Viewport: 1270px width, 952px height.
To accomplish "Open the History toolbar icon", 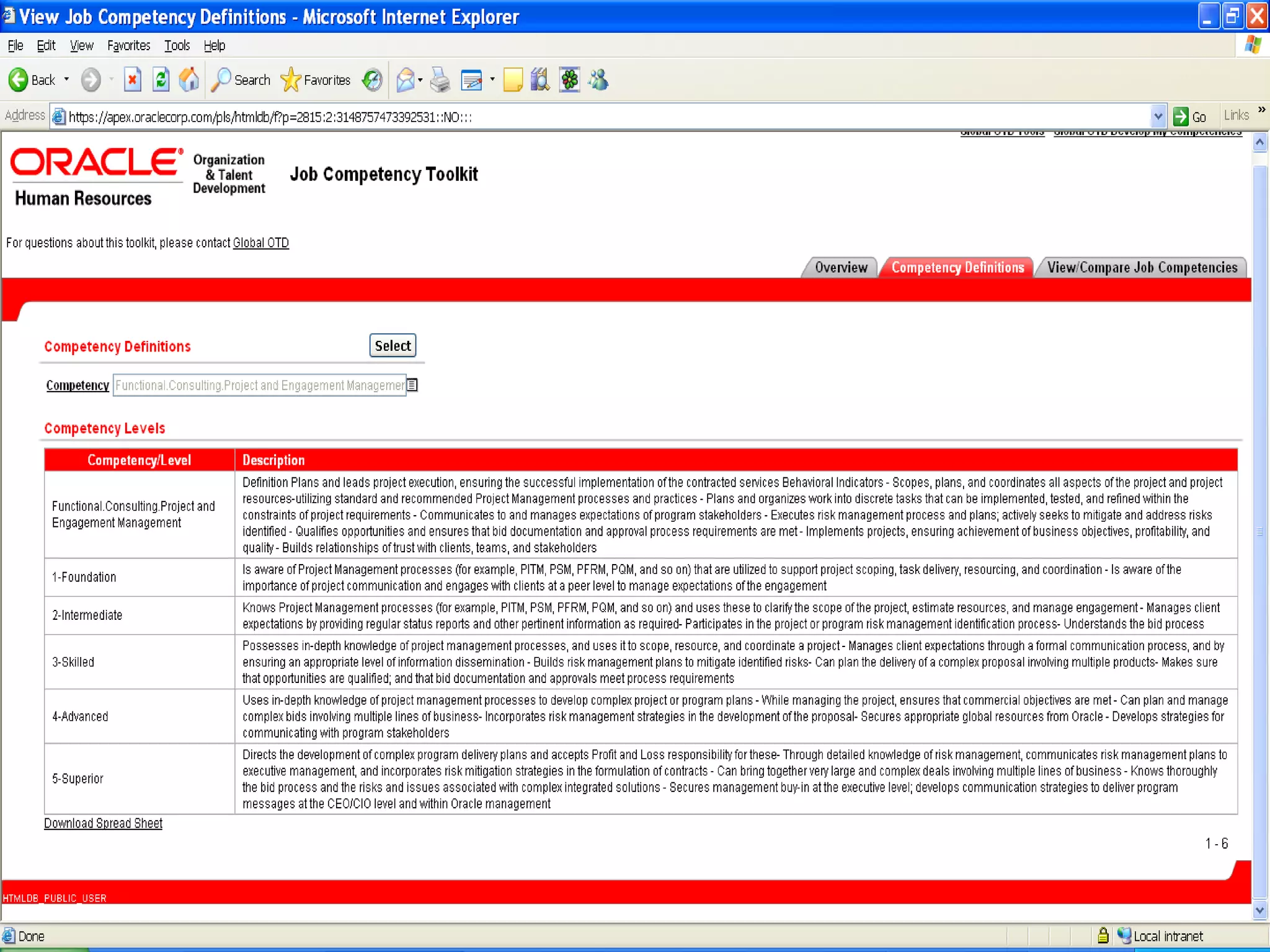I will pyautogui.click(x=372, y=80).
